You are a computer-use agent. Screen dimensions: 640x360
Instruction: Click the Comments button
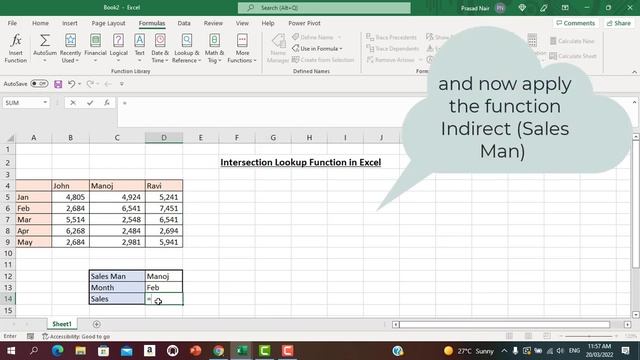tap(576, 23)
